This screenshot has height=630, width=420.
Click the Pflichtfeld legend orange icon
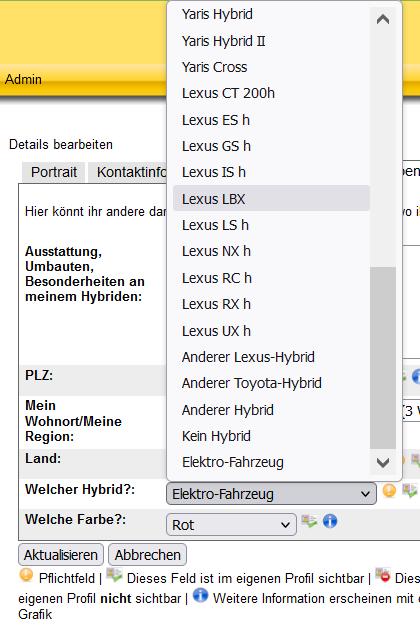(27, 575)
